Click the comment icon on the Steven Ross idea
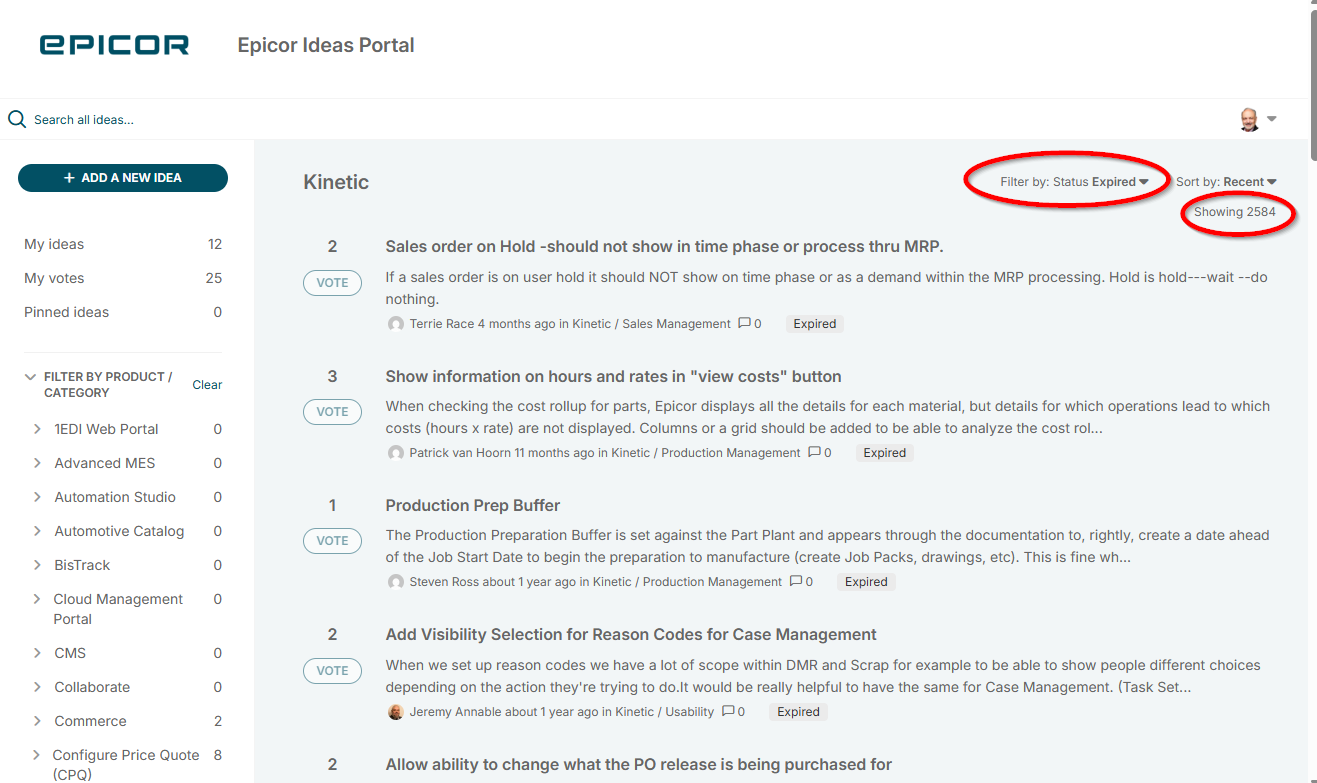The height and width of the screenshot is (783, 1317). 796,581
